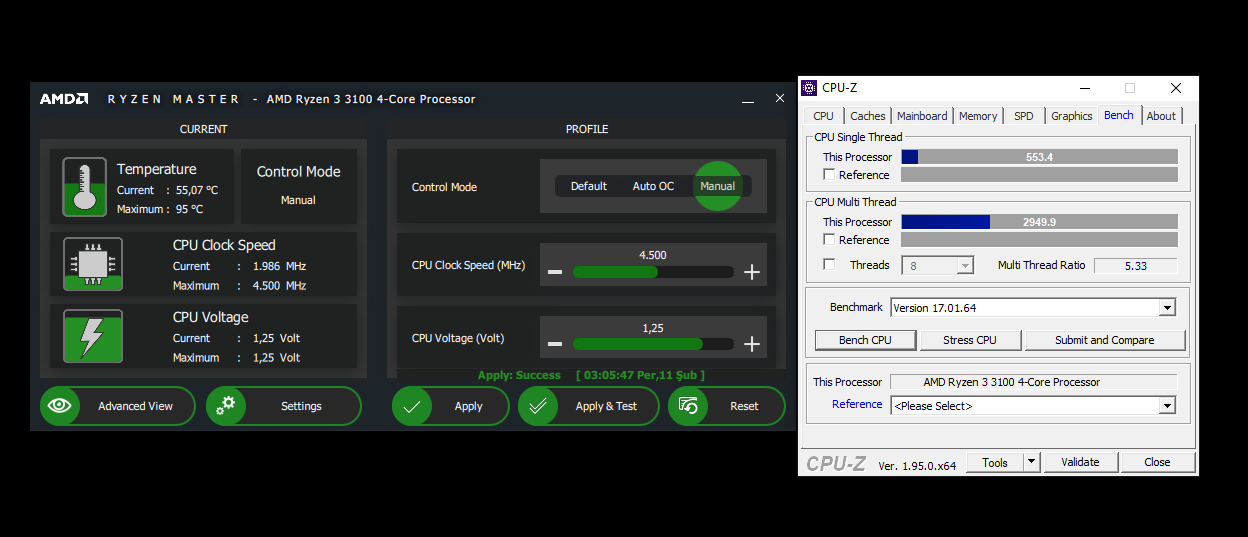Switch to the Caches tab
This screenshot has width=1248, height=537.
(868, 116)
